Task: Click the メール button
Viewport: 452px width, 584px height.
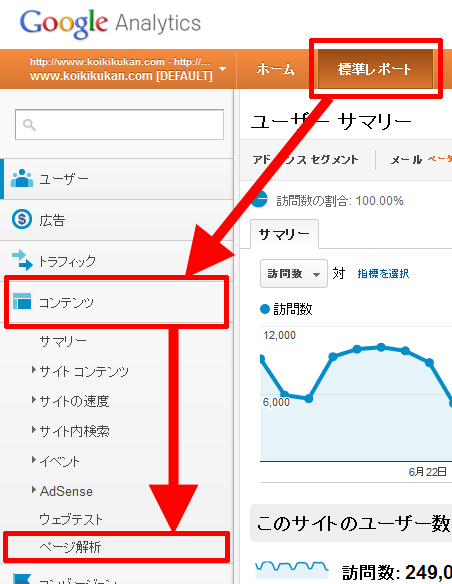Action: tap(406, 160)
